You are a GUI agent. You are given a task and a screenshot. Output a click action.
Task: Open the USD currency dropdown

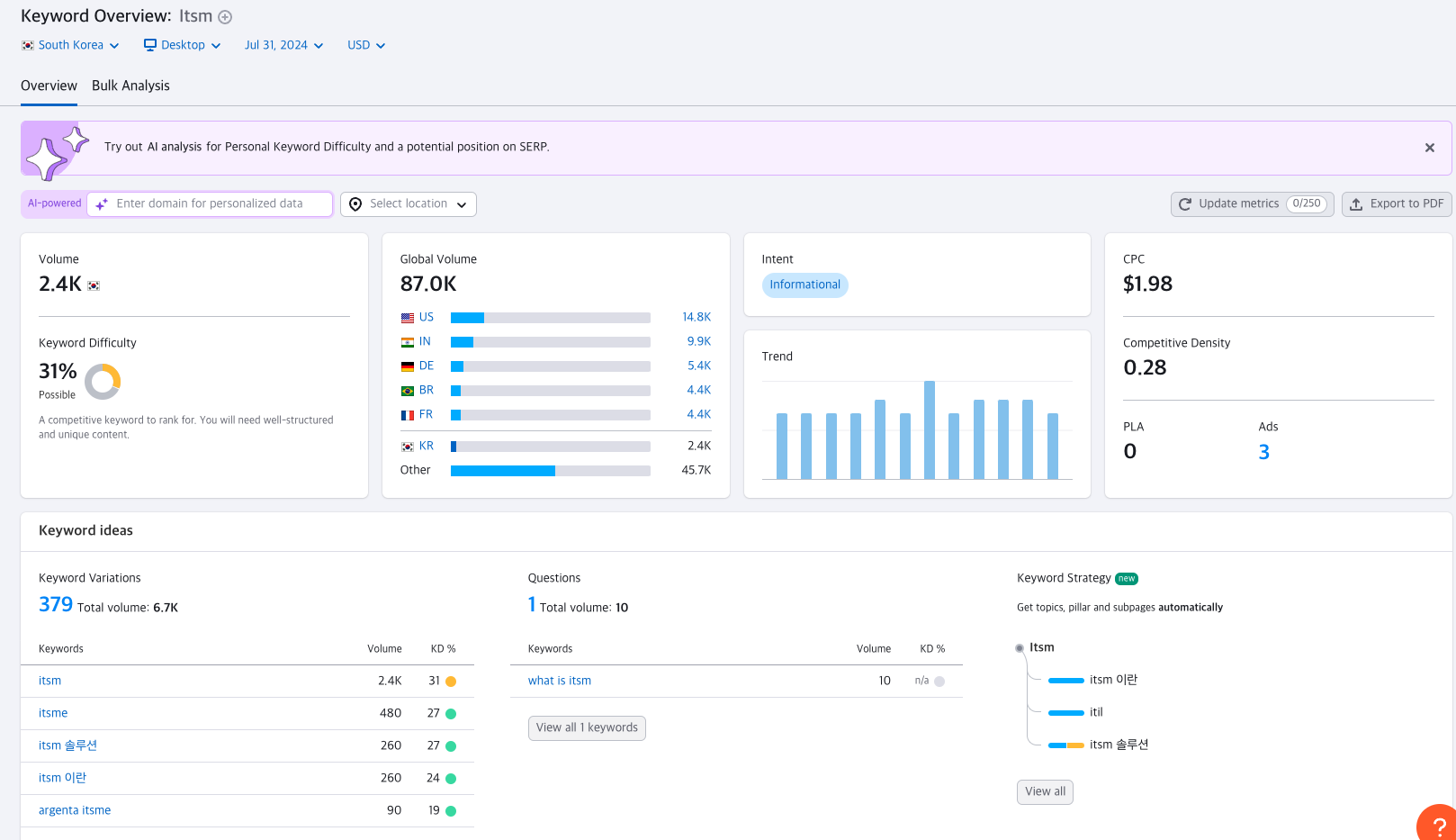(x=365, y=44)
